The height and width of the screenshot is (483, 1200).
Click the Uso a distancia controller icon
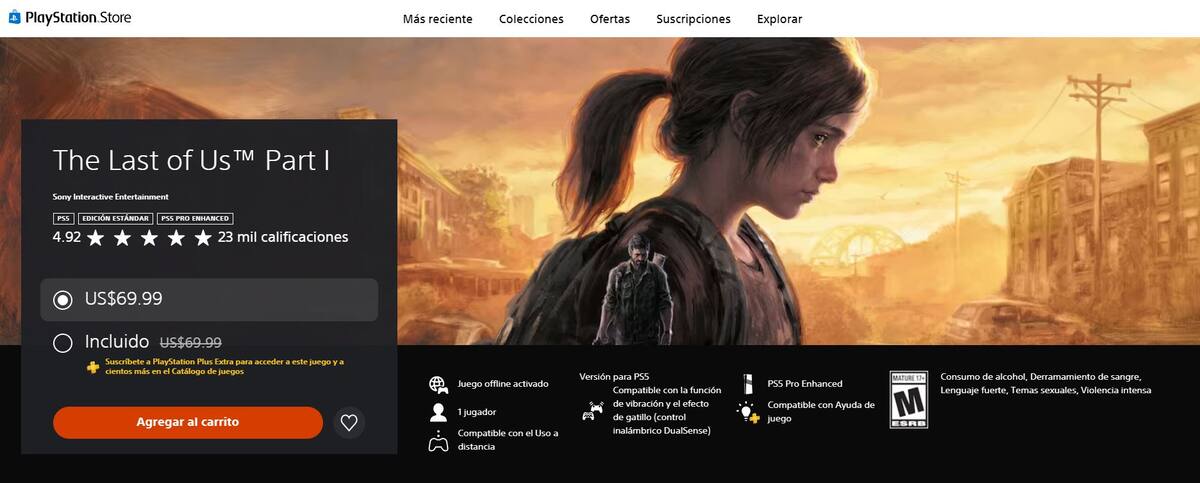click(x=438, y=441)
